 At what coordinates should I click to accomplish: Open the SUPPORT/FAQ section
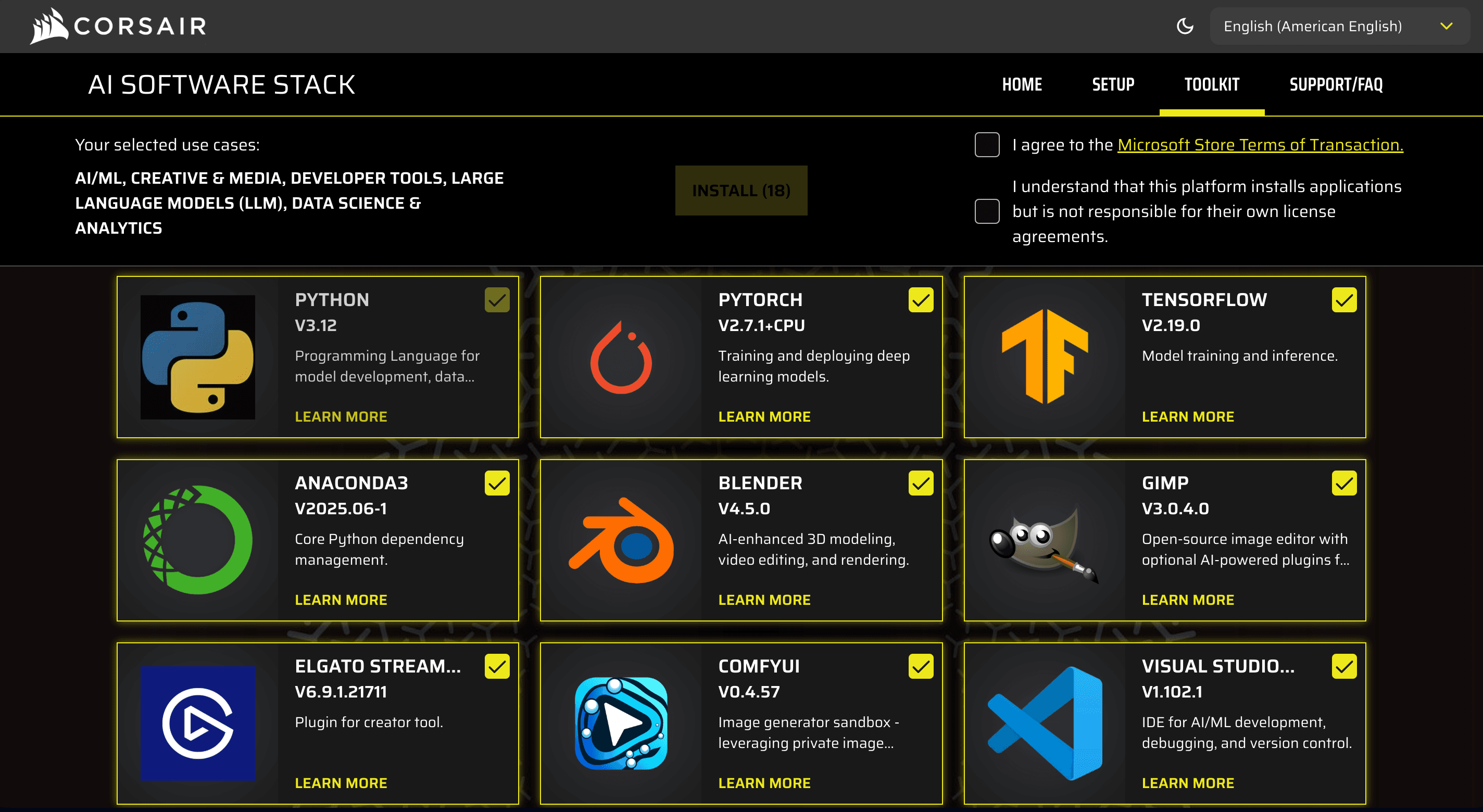pyautogui.click(x=1336, y=85)
